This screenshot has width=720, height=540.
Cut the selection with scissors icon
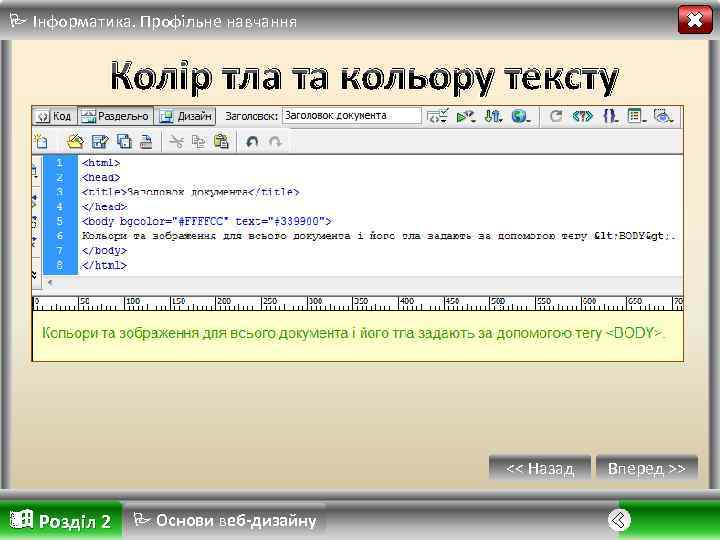[x=176, y=141]
